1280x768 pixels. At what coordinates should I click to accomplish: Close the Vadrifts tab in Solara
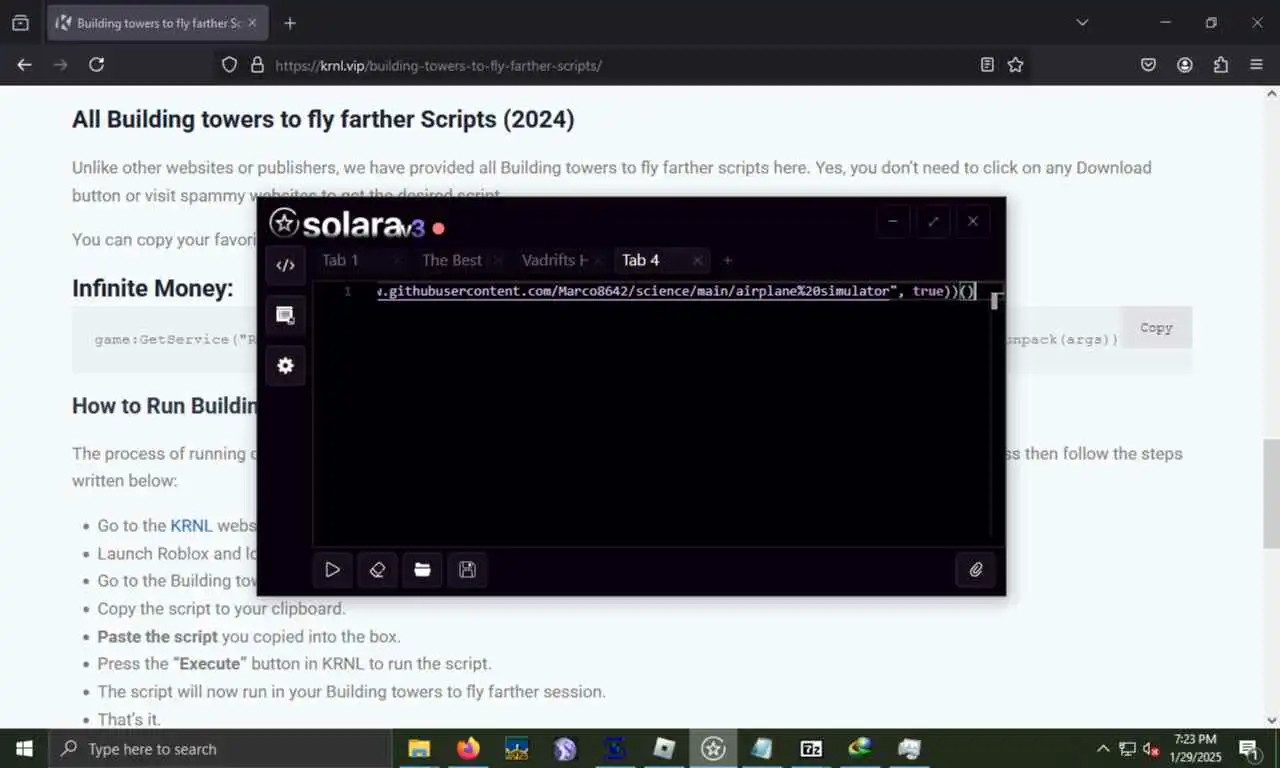click(x=597, y=260)
